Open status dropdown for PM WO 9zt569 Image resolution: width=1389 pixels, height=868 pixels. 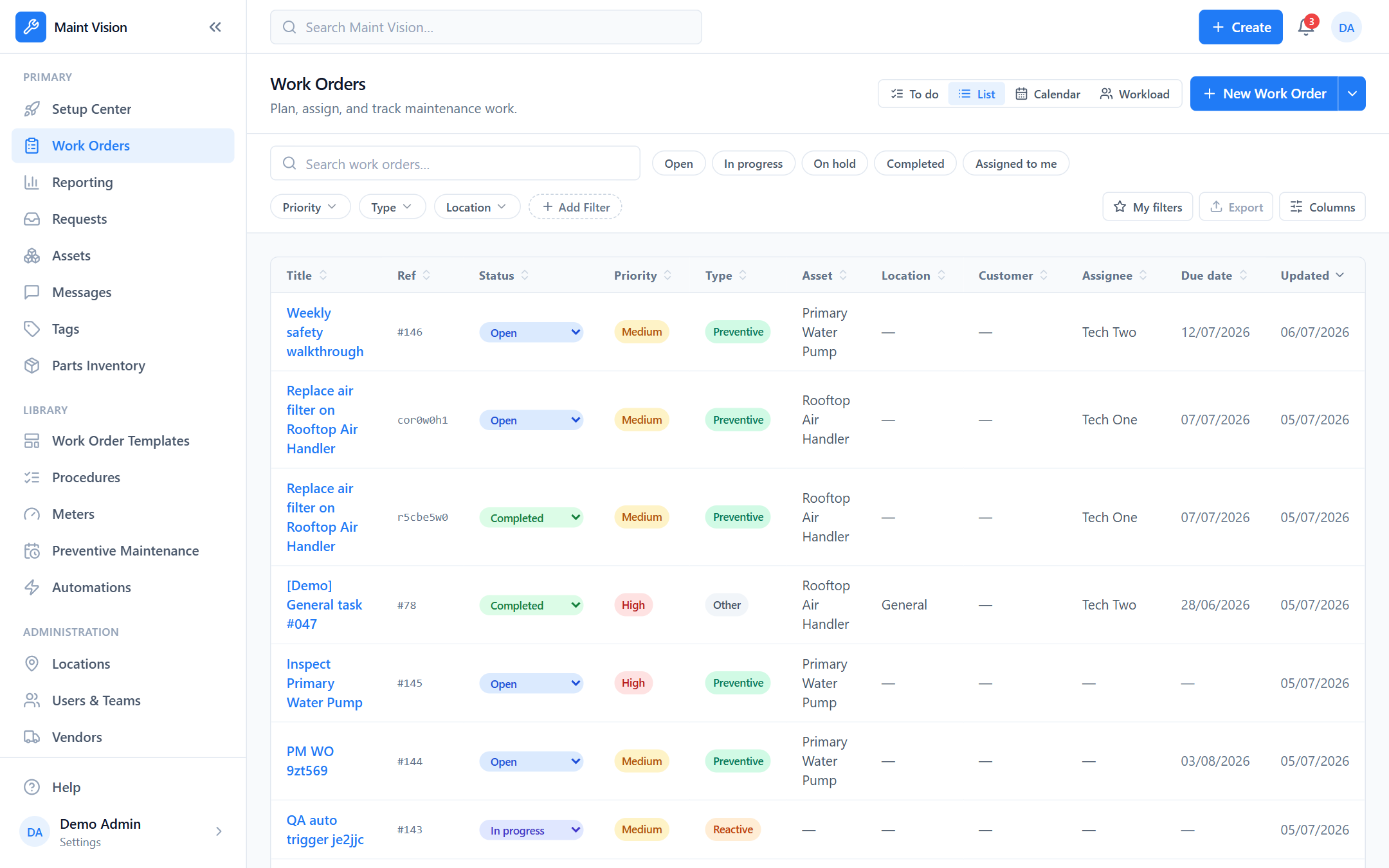pyautogui.click(x=531, y=761)
